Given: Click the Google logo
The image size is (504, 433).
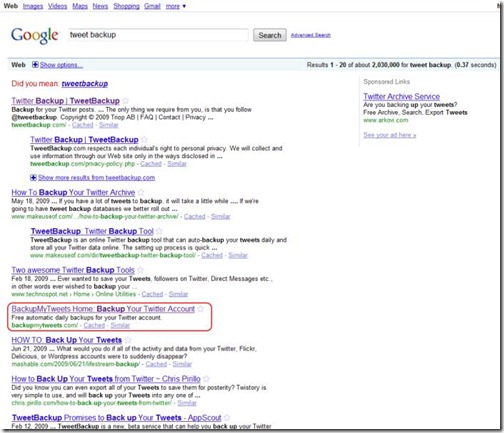Looking at the screenshot, I should click(35, 35).
